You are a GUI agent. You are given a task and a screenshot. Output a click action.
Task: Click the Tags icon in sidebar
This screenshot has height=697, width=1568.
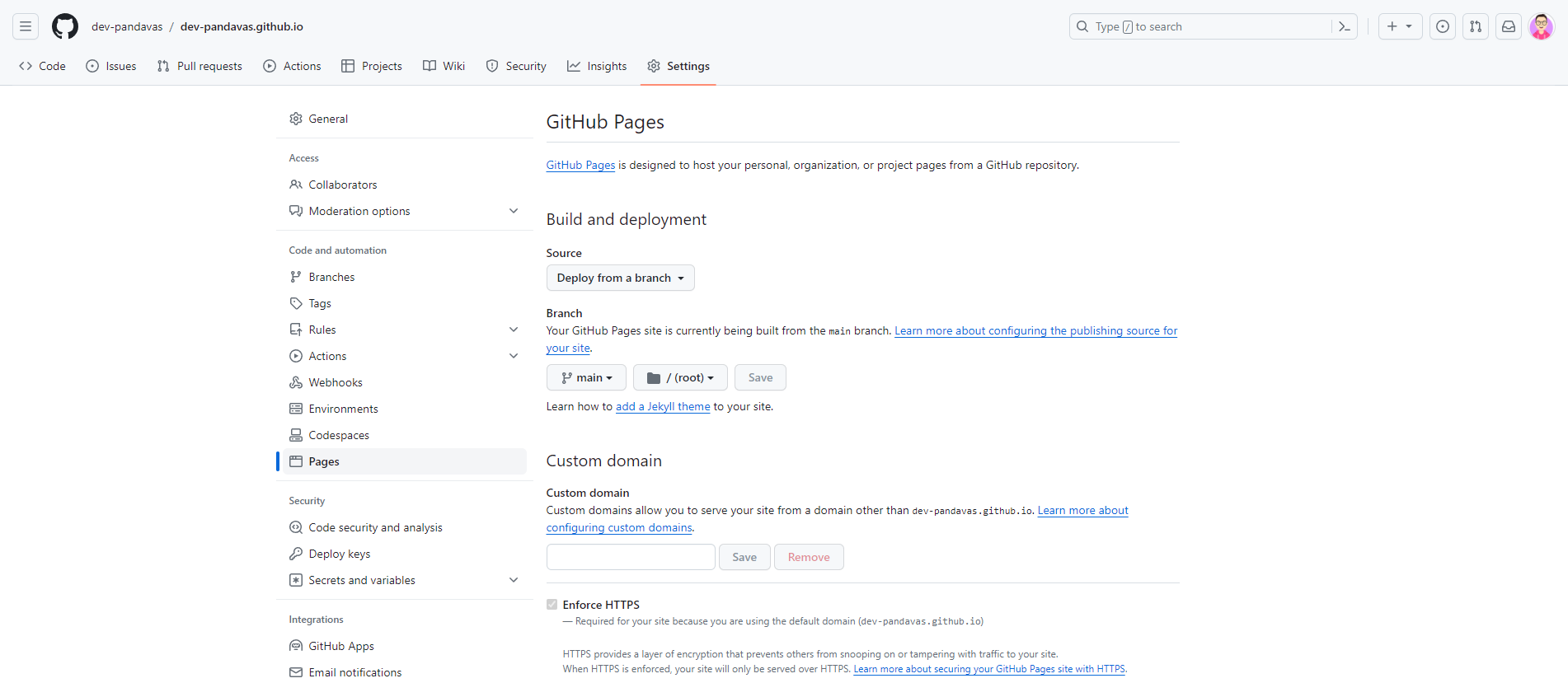(296, 303)
